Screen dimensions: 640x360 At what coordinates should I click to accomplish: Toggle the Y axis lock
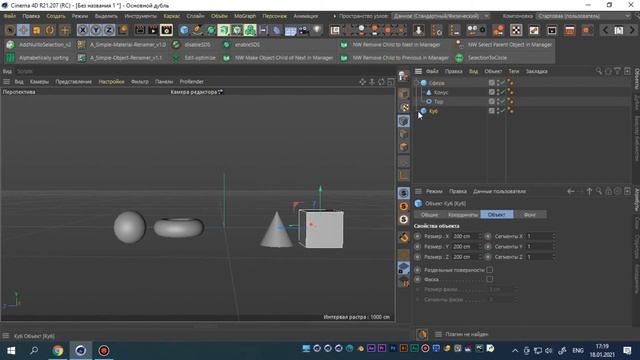click(96, 30)
